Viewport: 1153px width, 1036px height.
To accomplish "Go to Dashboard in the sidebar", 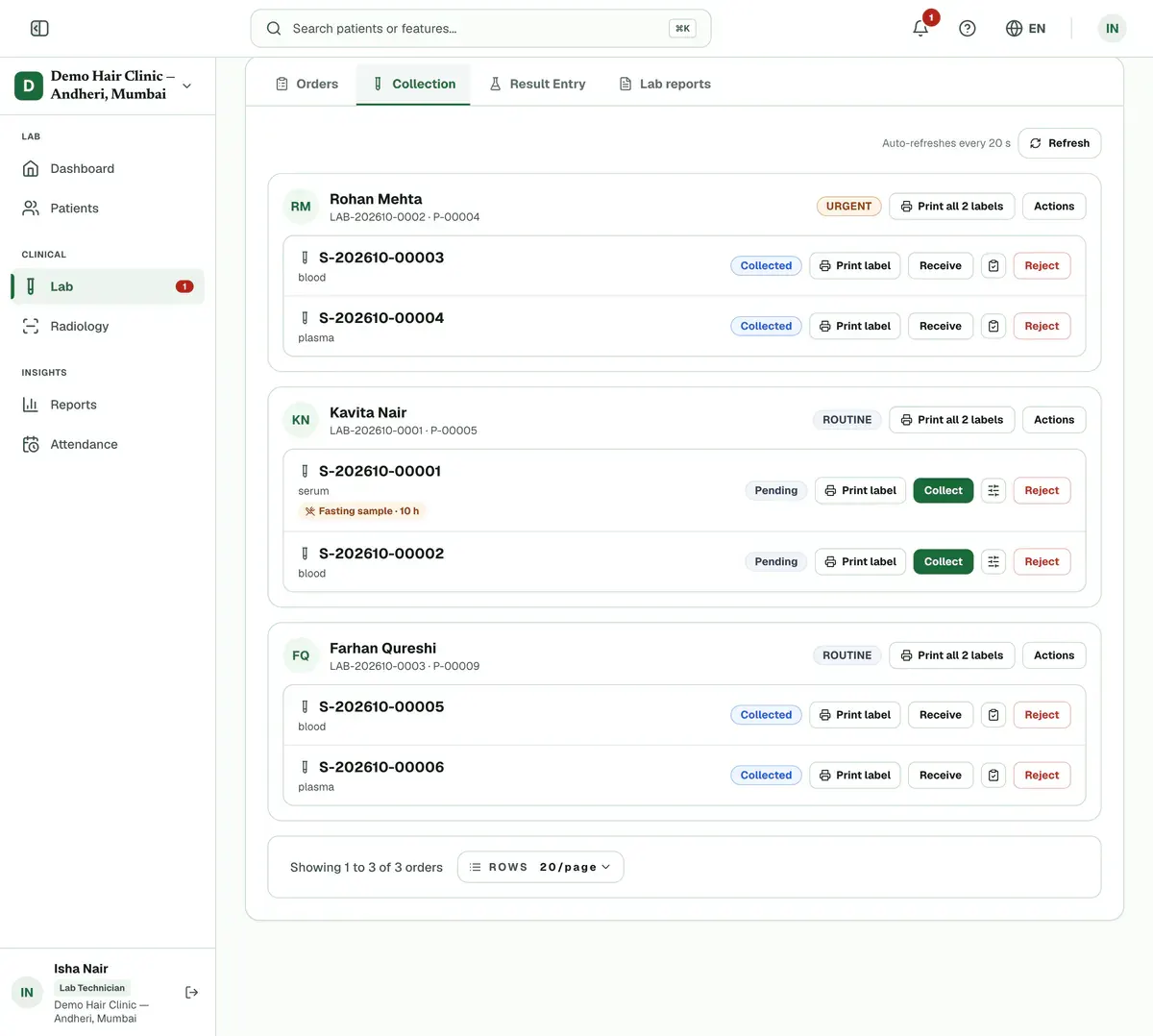I will (108, 169).
